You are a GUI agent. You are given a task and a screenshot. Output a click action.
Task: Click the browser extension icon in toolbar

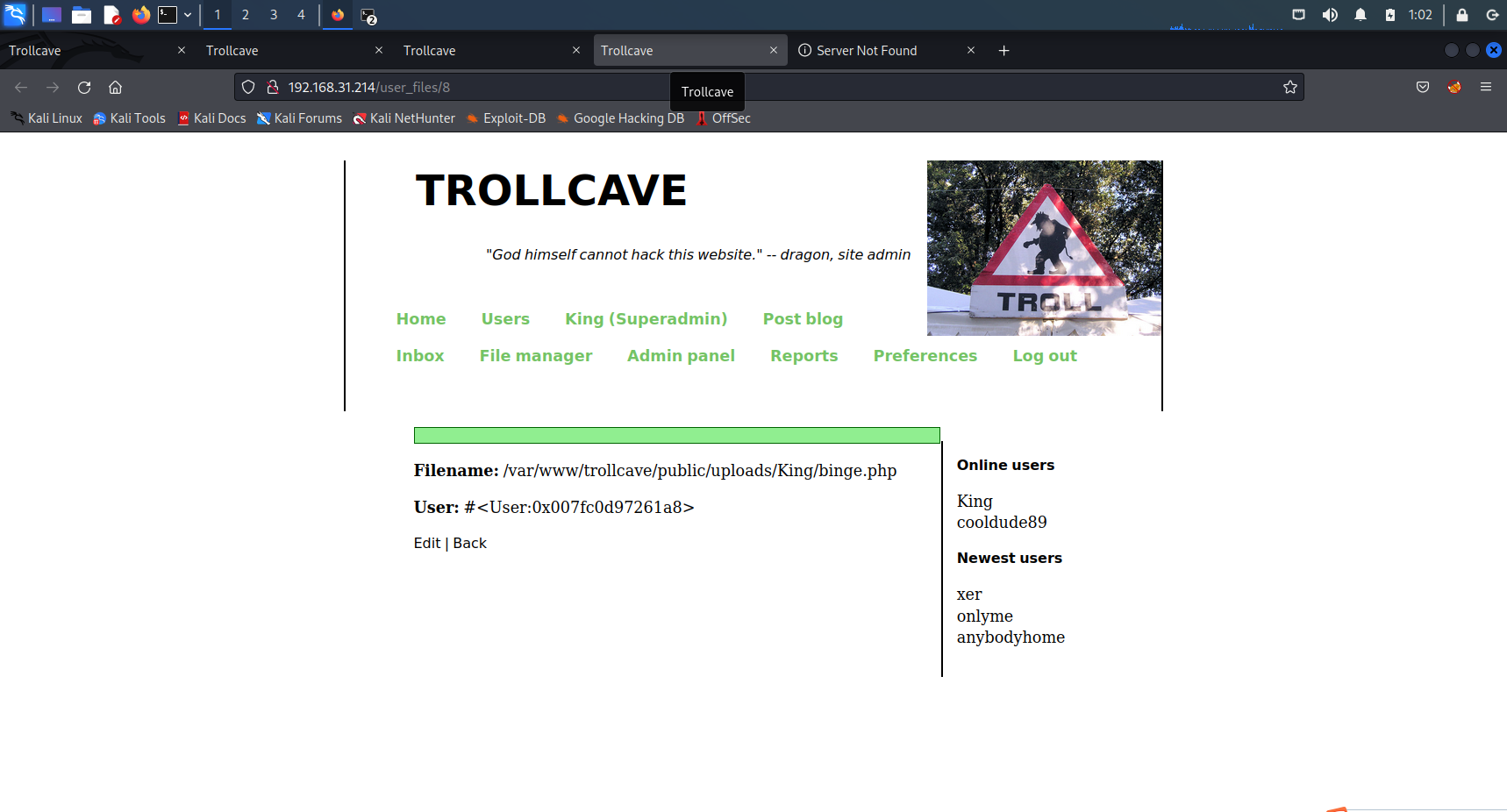(x=1454, y=87)
